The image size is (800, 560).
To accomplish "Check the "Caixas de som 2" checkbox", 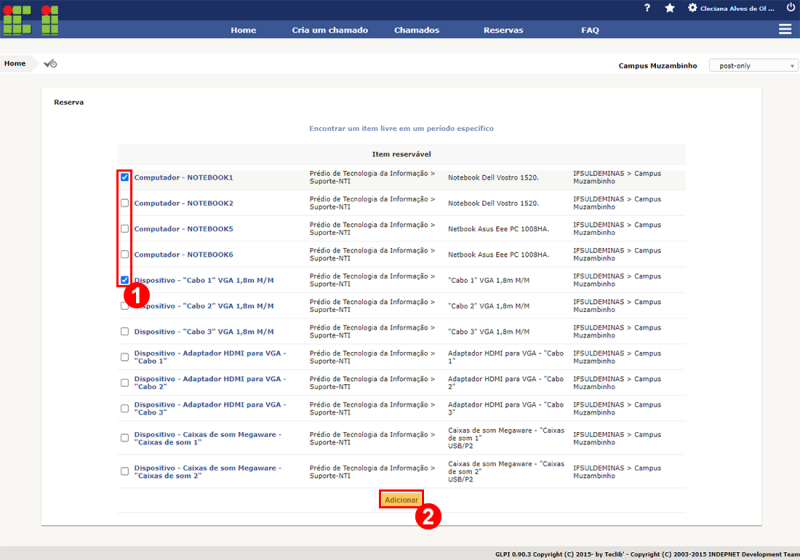I will click(x=124, y=471).
